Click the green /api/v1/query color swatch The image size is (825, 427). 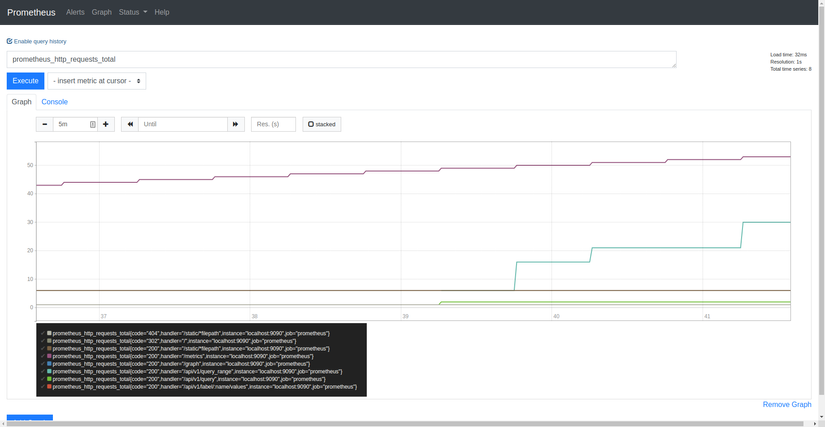pos(49,379)
